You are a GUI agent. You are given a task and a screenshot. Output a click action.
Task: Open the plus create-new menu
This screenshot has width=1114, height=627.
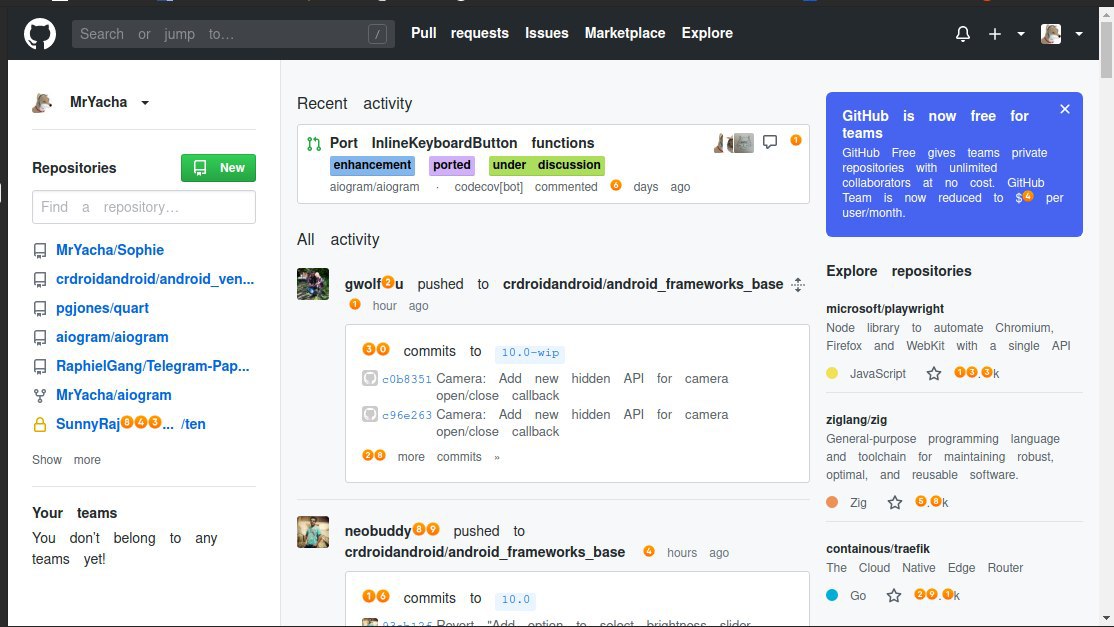tap(1005, 33)
